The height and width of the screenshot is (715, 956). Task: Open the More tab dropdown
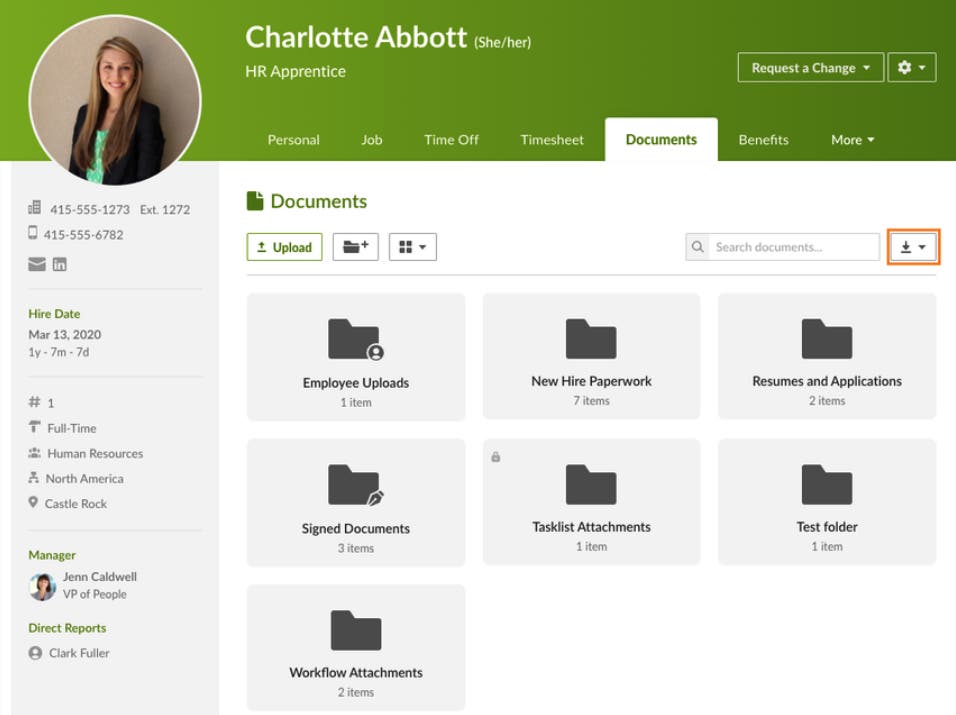(x=851, y=140)
